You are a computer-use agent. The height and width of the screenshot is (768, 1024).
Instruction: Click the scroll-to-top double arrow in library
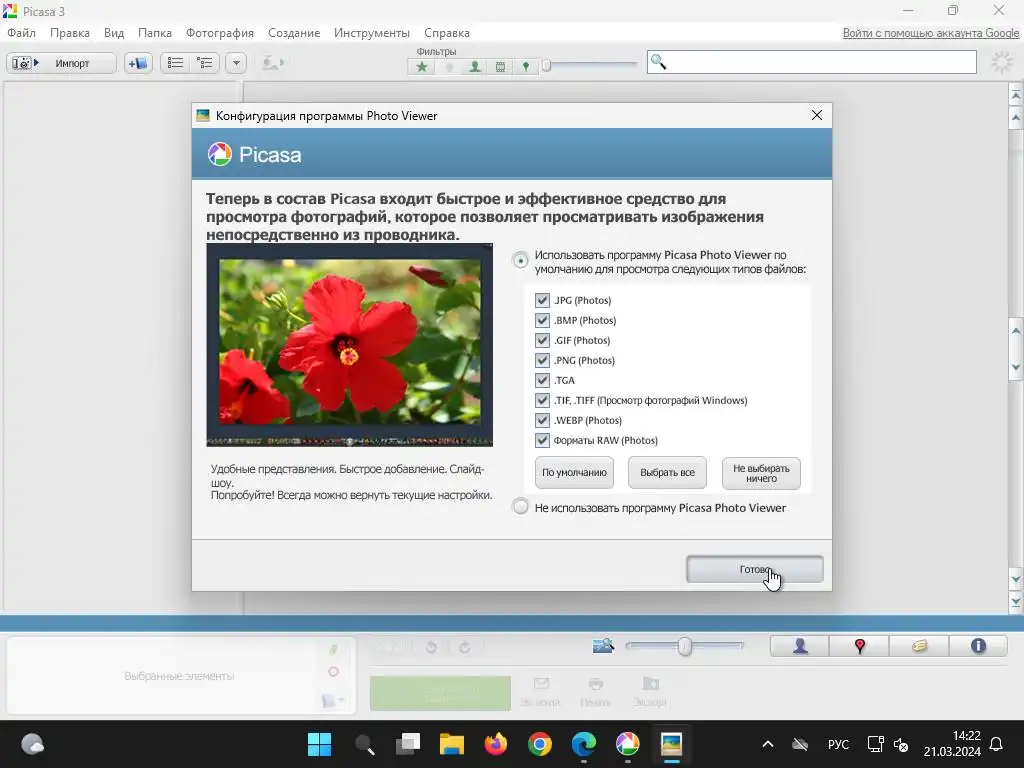pos(1016,95)
